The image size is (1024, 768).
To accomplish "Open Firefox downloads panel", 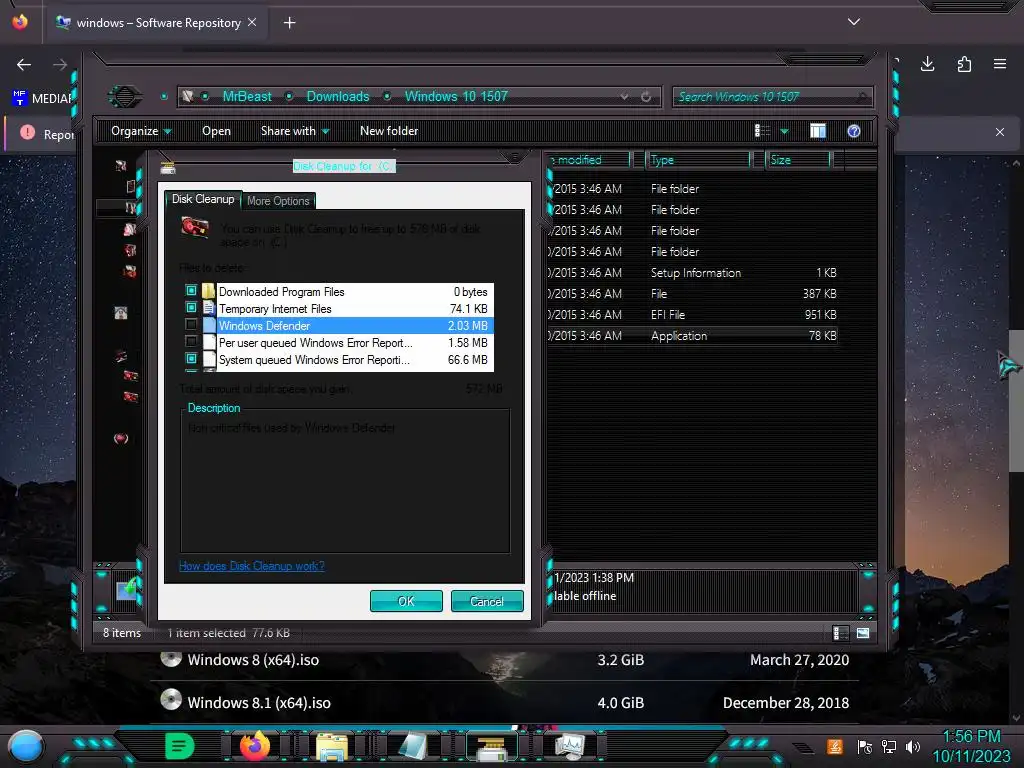I will [927, 64].
